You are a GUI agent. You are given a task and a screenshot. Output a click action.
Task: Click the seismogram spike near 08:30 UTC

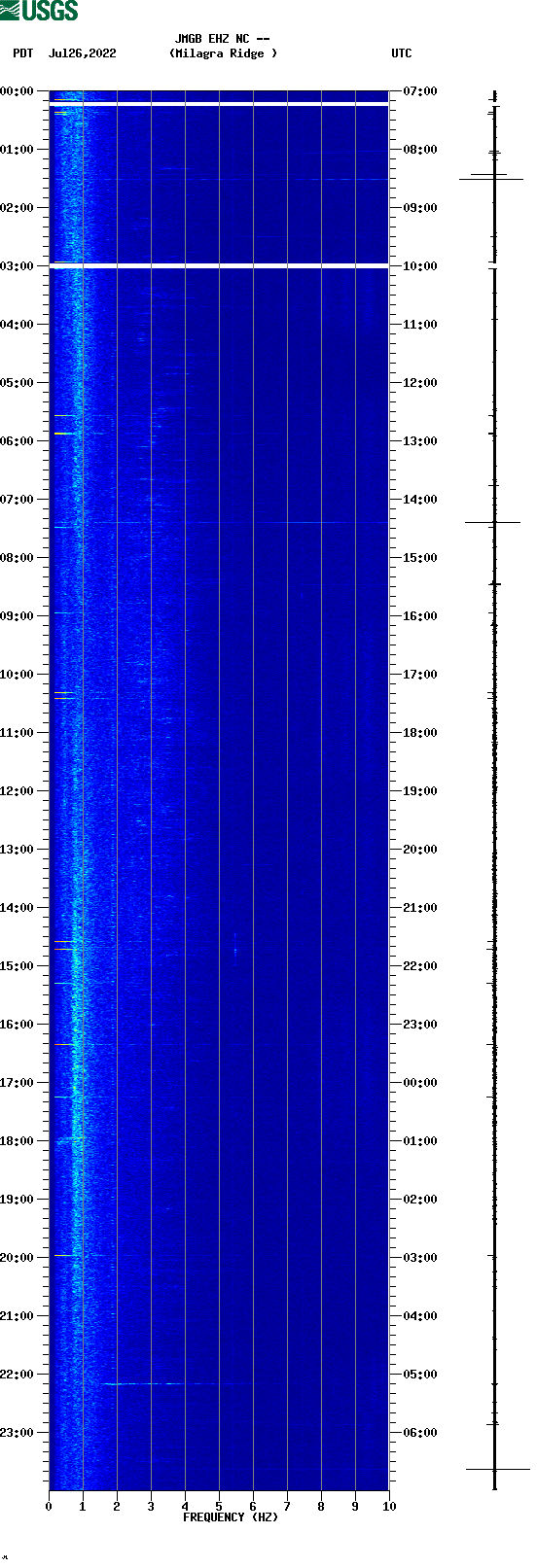coord(492,179)
